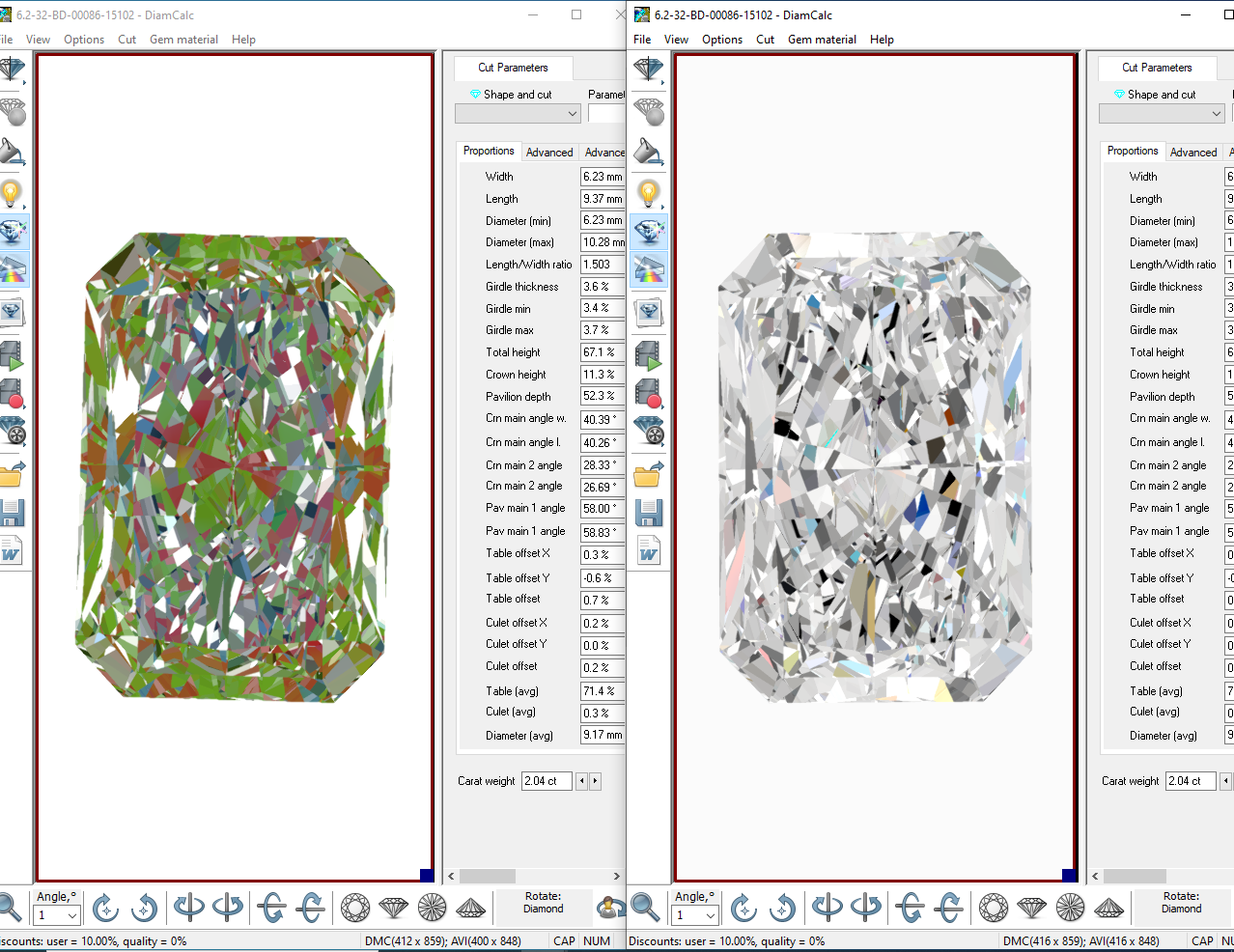Rotate counterclockwise in-plane in right window
The height and width of the screenshot is (952, 1234).
tap(782, 908)
